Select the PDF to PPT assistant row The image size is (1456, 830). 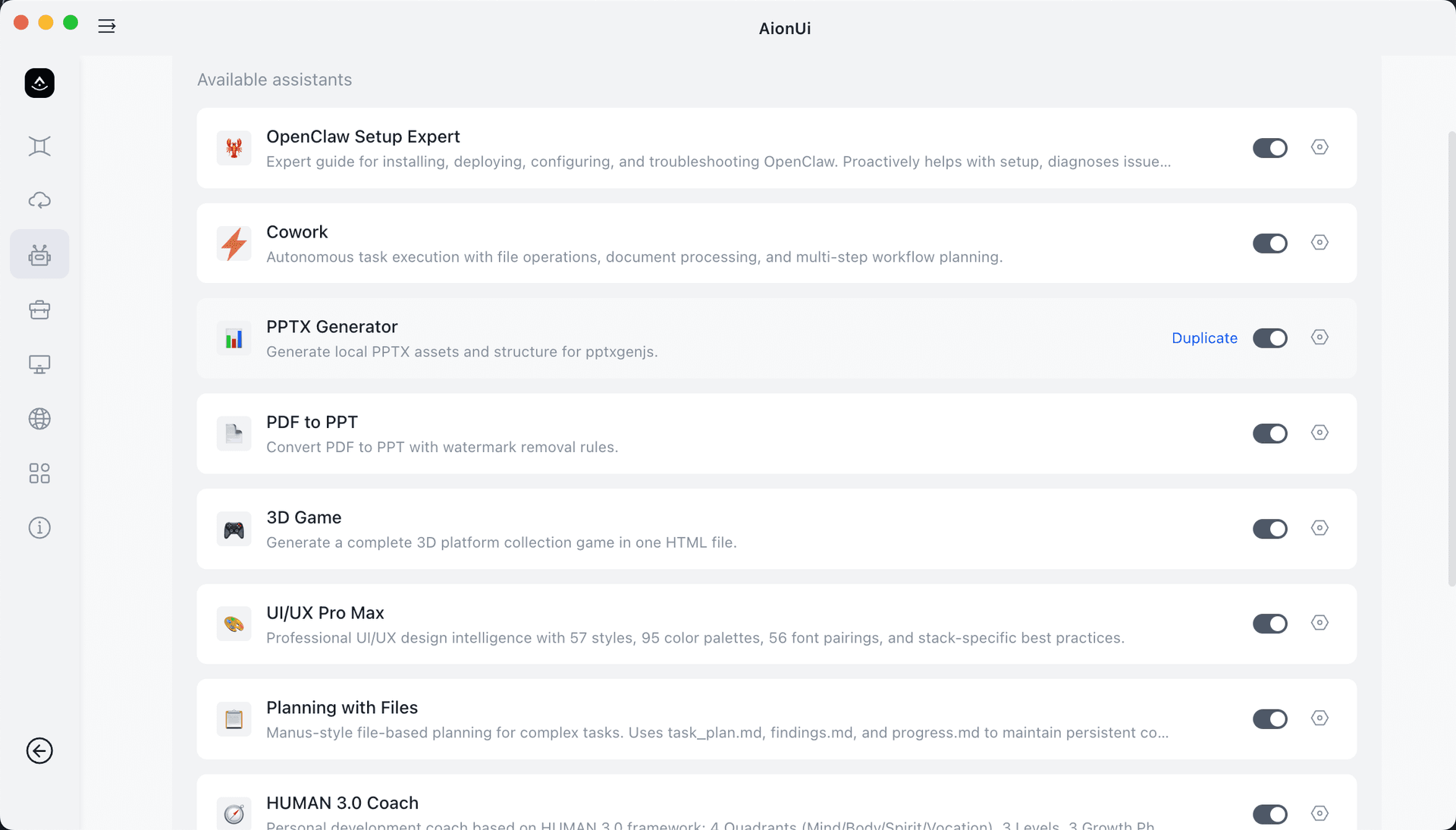pyautogui.click(x=777, y=434)
